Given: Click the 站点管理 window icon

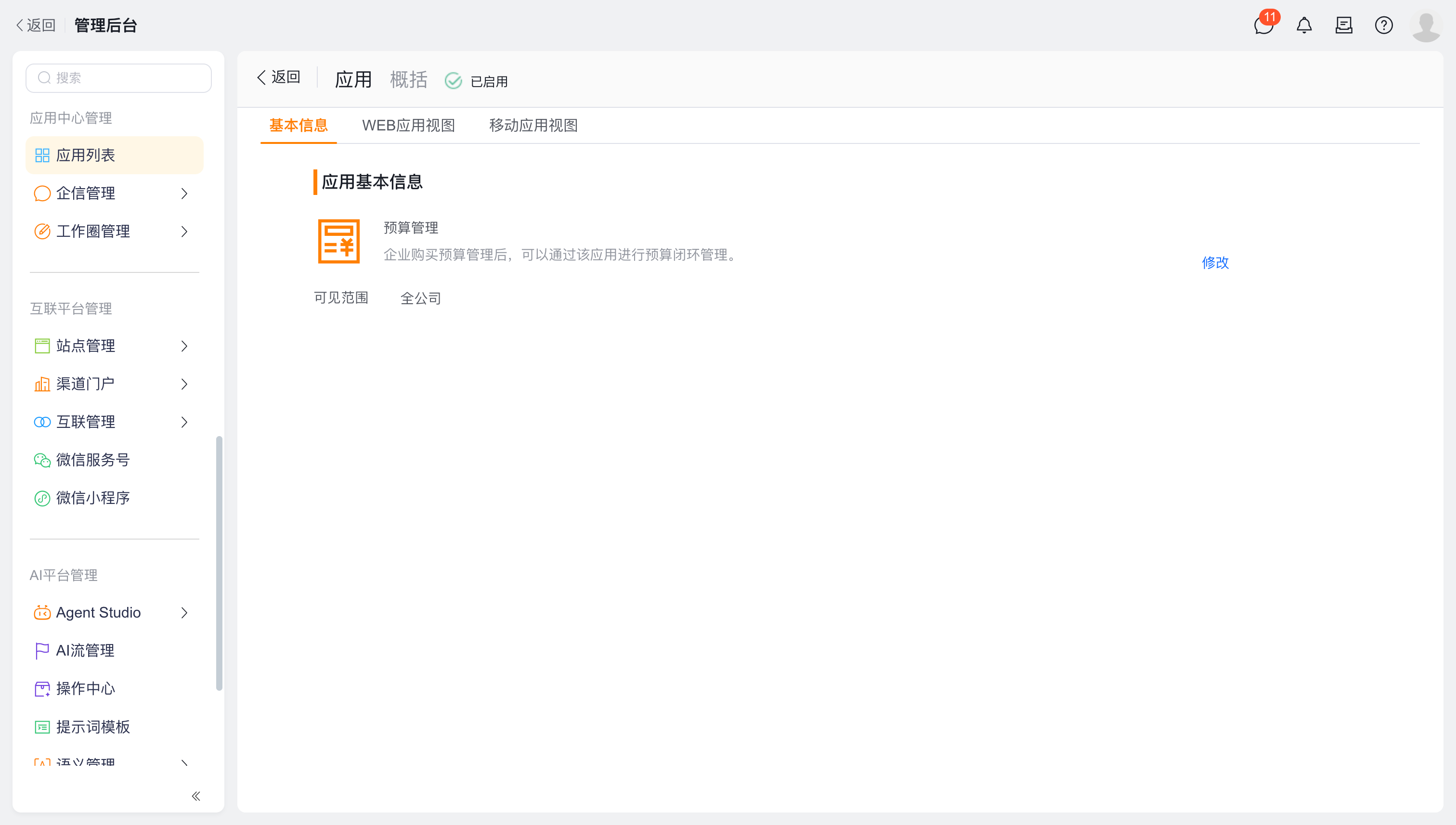Looking at the screenshot, I should (x=42, y=346).
